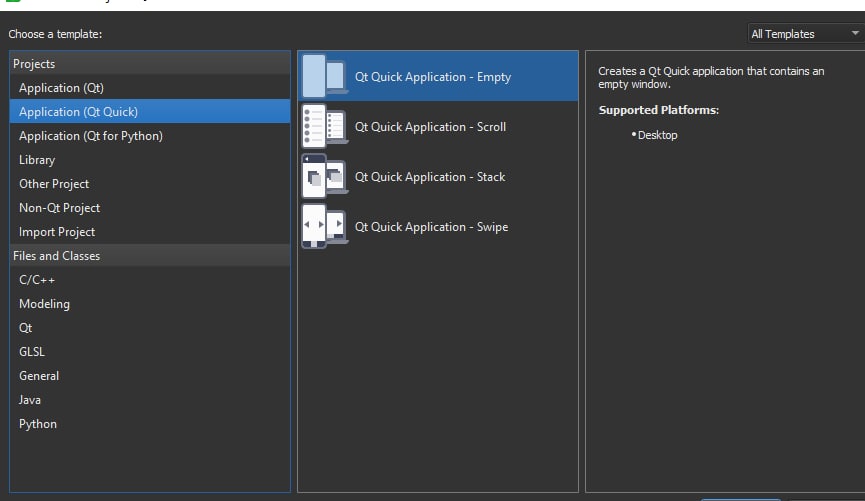Select Application (Qt) project category
This screenshot has height=501, width=865.
149,88
